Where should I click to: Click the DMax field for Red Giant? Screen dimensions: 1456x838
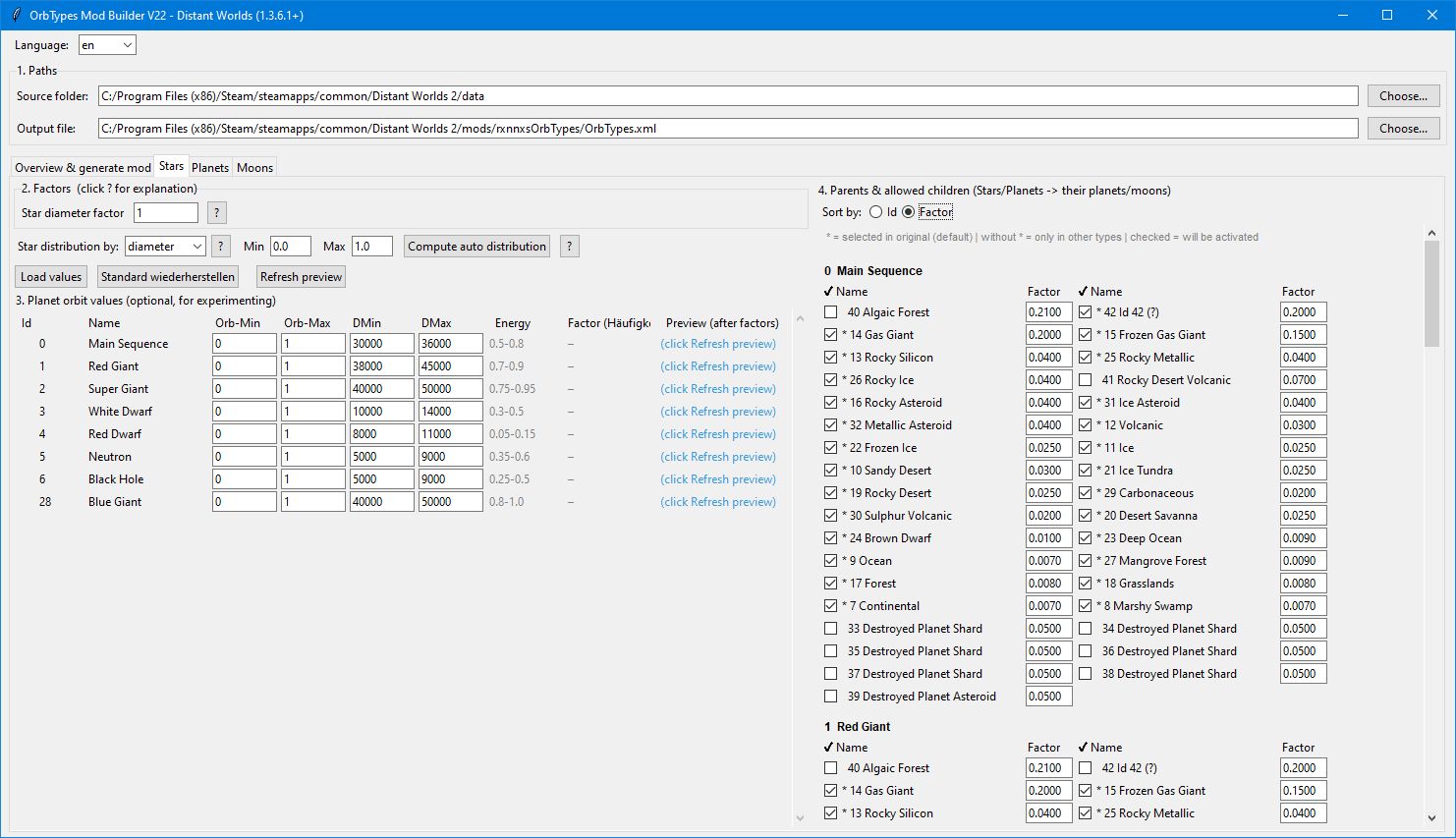pos(450,366)
